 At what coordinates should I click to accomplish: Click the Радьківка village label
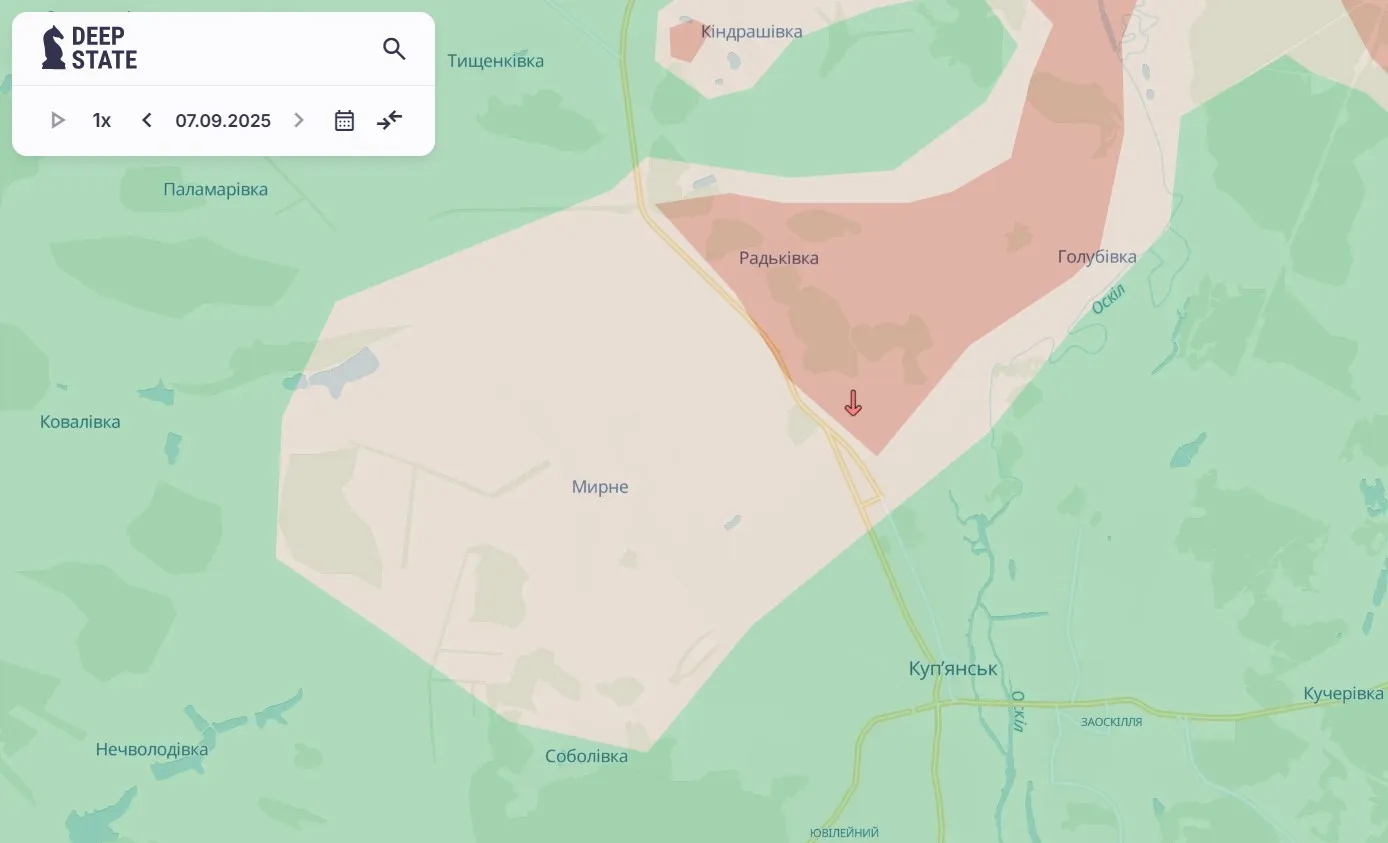click(779, 258)
